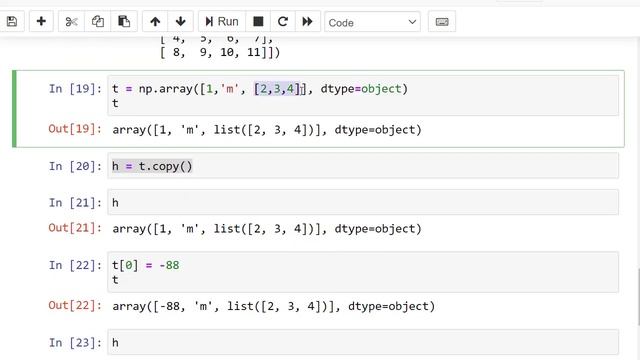The width and height of the screenshot is (640, 360).
Task: Click the In [19]: prompt label
Action: tap(75, 89)
